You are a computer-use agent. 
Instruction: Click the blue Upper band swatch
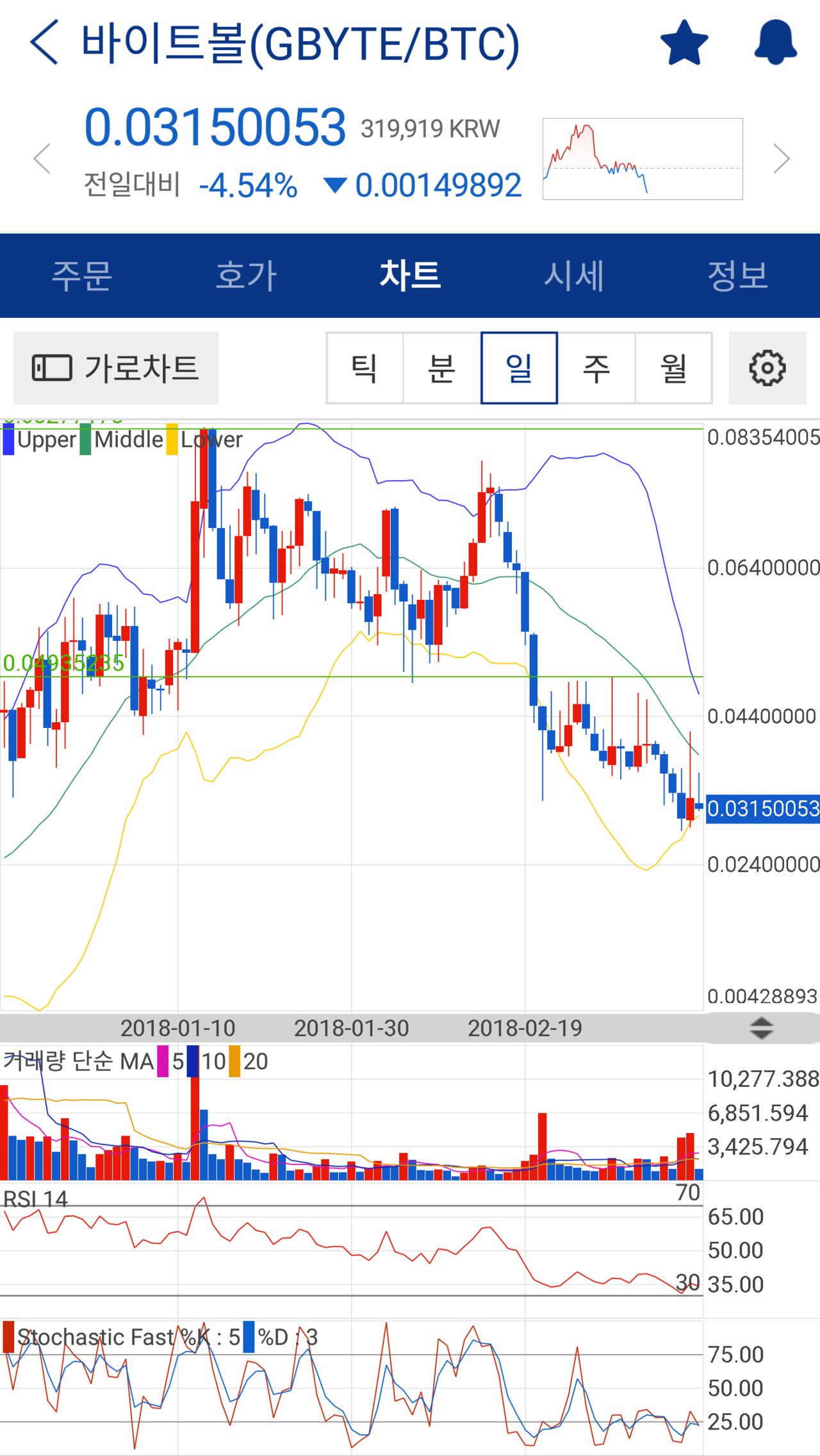point(8,440)
